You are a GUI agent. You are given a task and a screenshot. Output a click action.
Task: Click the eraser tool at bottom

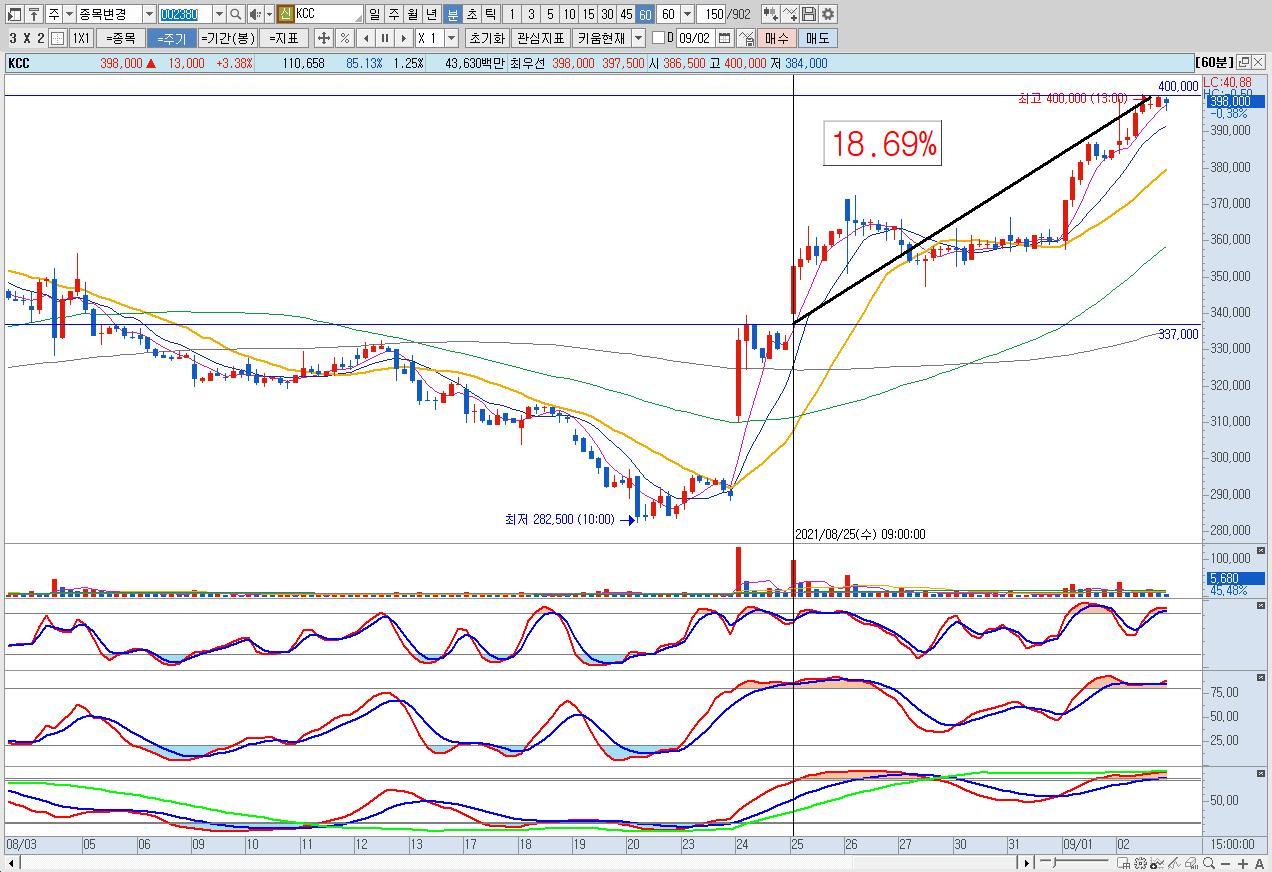pyautogui.click(x=1192, y=863)
